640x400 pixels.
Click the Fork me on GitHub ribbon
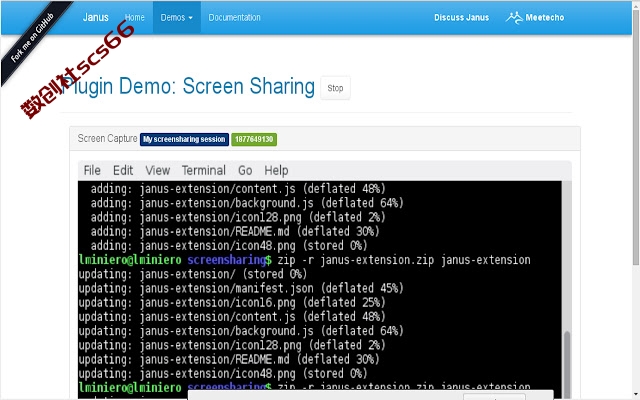33,37
